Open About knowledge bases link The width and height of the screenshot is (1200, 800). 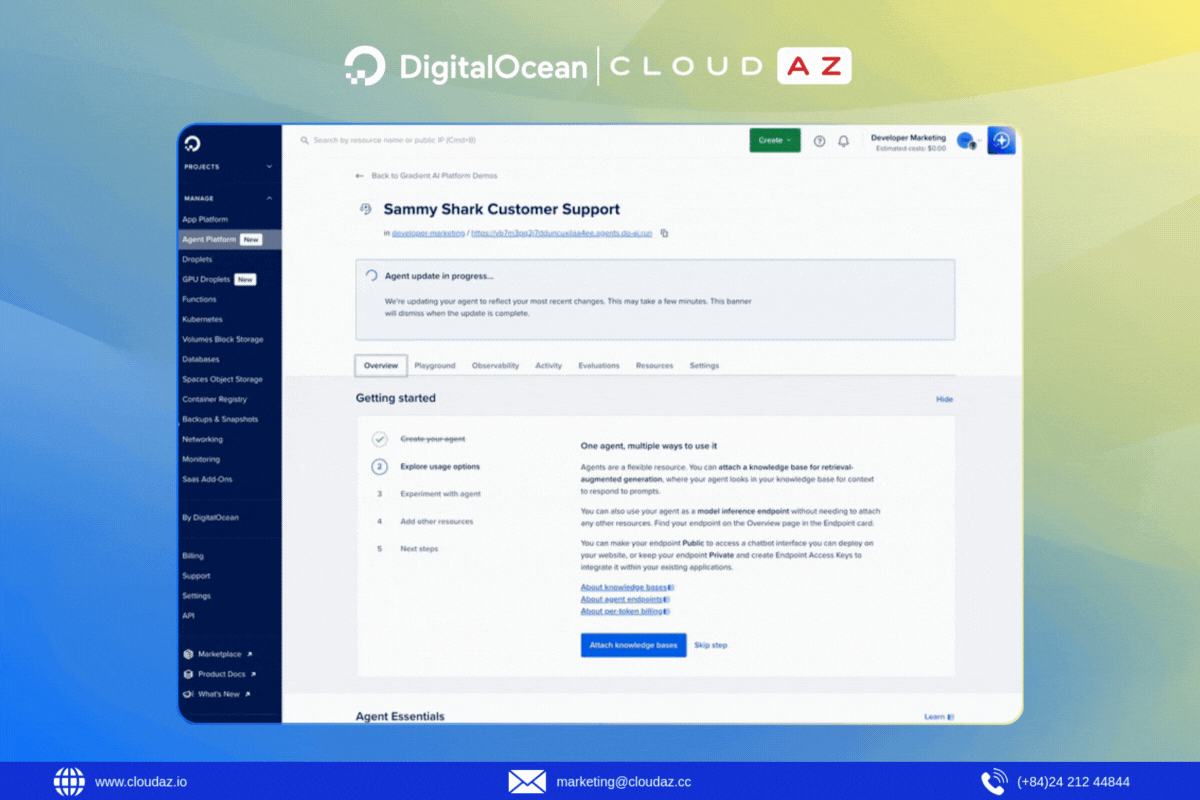tap(623, 587)
